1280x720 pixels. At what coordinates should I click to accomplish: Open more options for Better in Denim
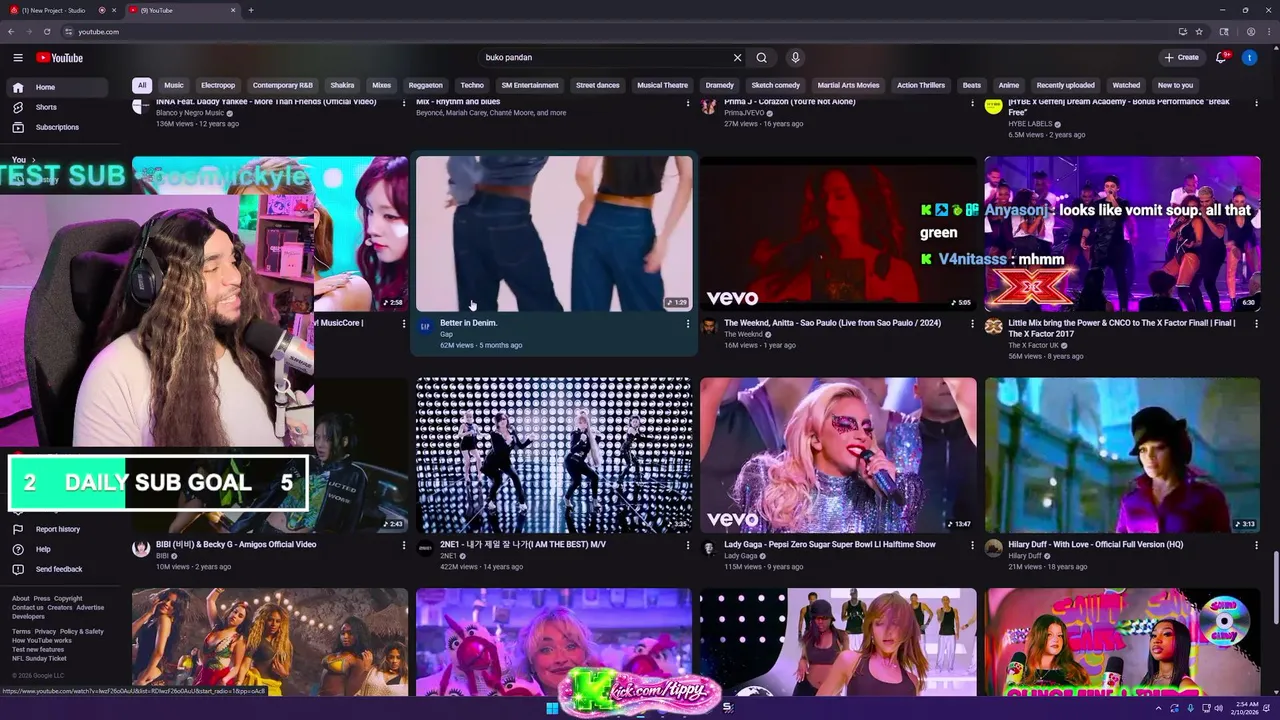(687, 324)
